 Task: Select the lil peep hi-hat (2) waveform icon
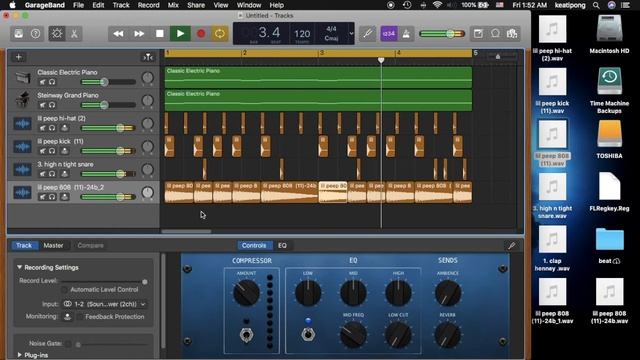click(22, 123)
